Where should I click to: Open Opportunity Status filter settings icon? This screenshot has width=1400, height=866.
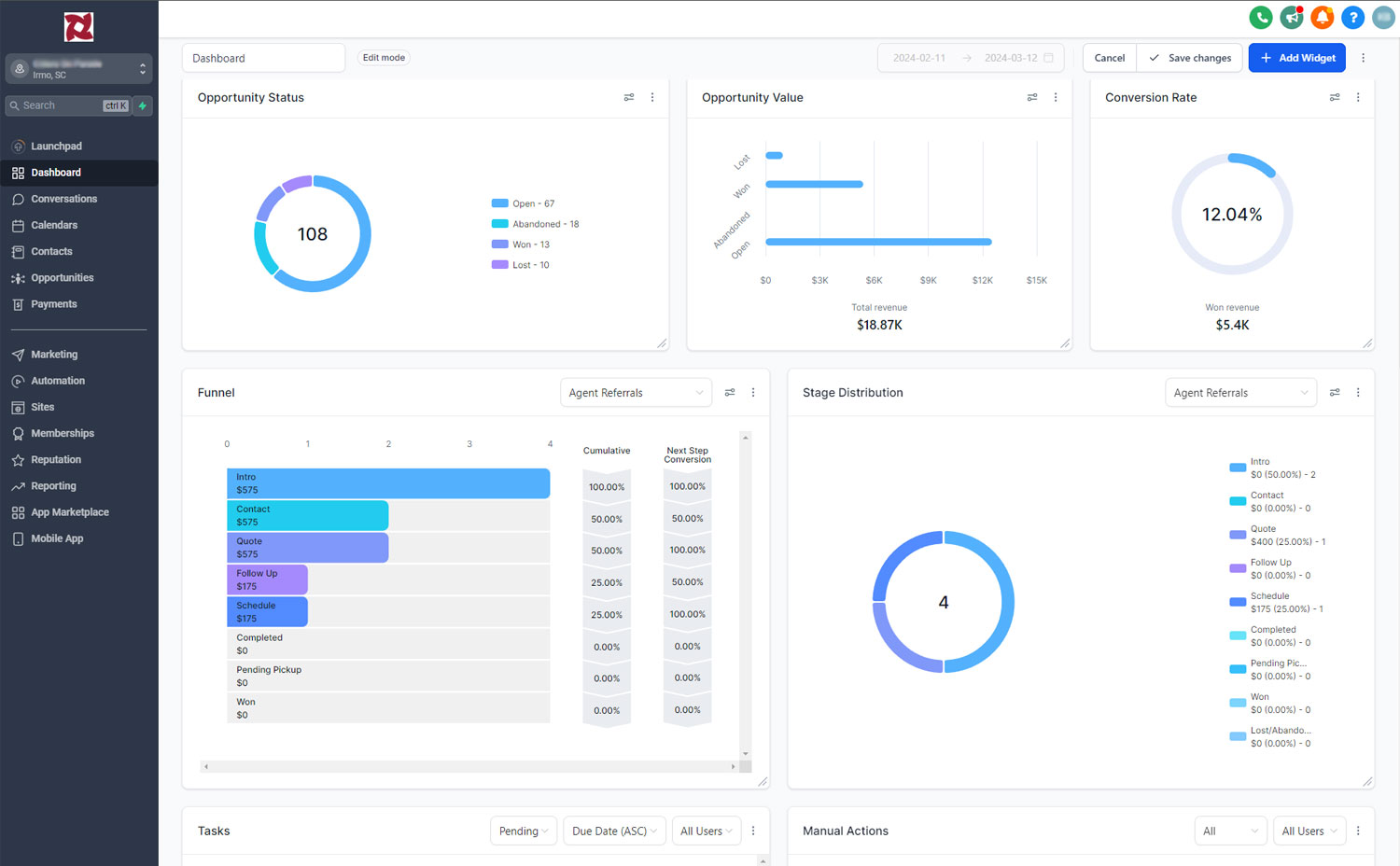pos(629,97)
